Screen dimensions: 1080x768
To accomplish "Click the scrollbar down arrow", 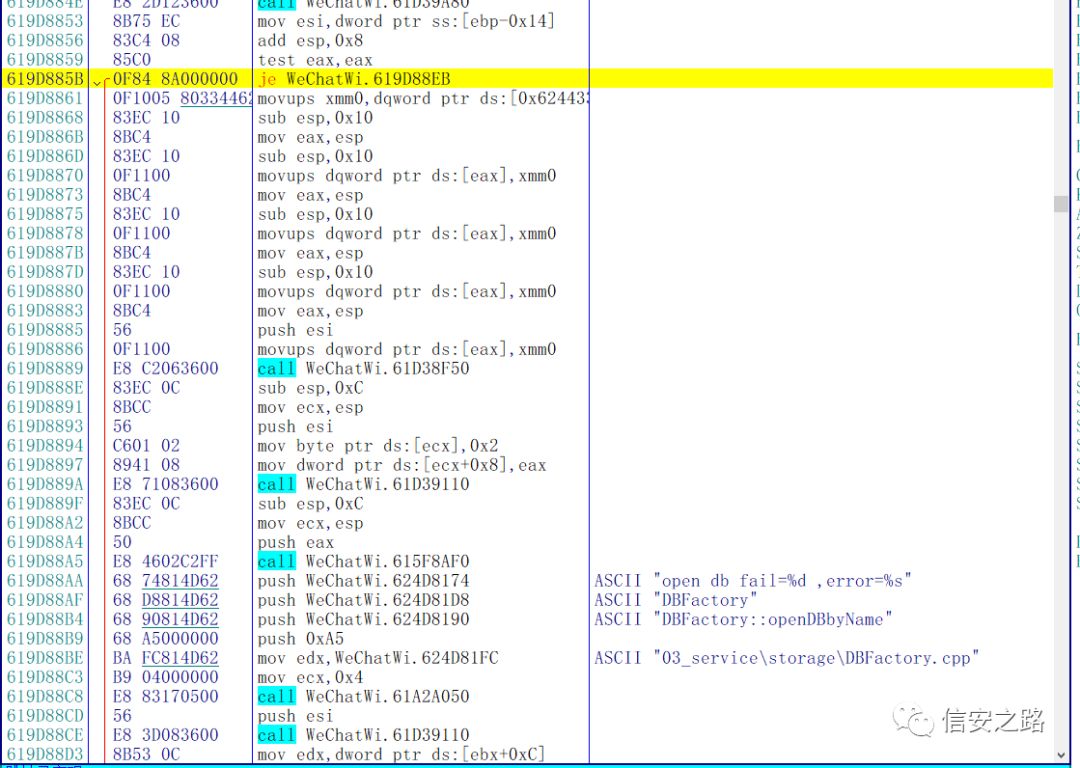I will pyautogui.click(x=1061, y=756).
